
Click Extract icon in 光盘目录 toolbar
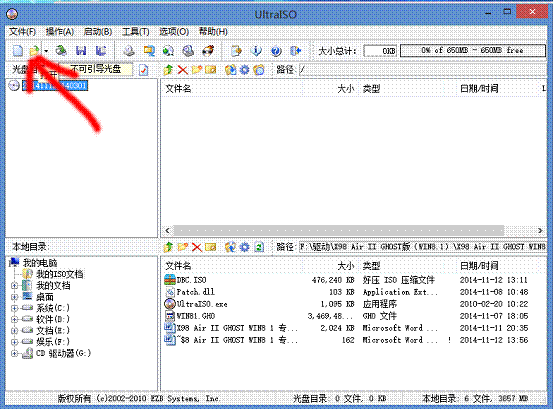[230, 70]
